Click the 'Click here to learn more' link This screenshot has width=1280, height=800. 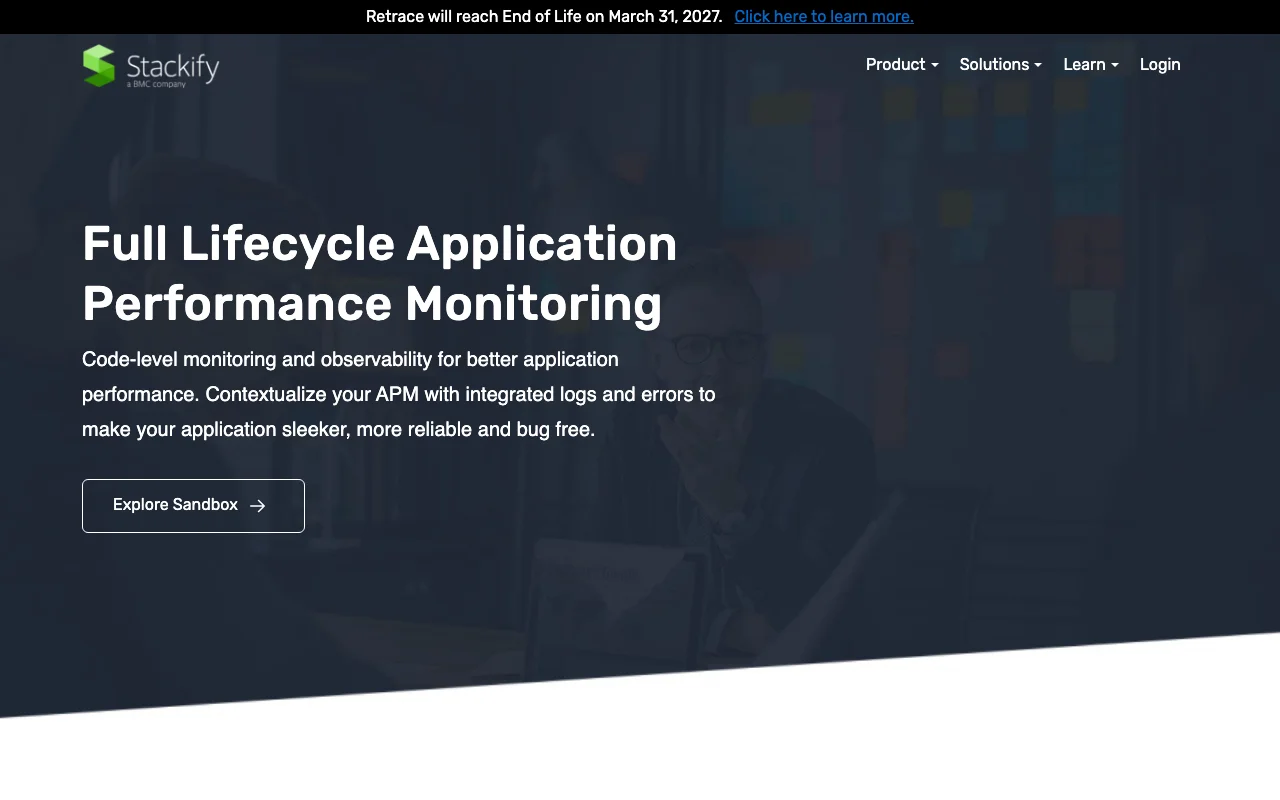point(824,16)
